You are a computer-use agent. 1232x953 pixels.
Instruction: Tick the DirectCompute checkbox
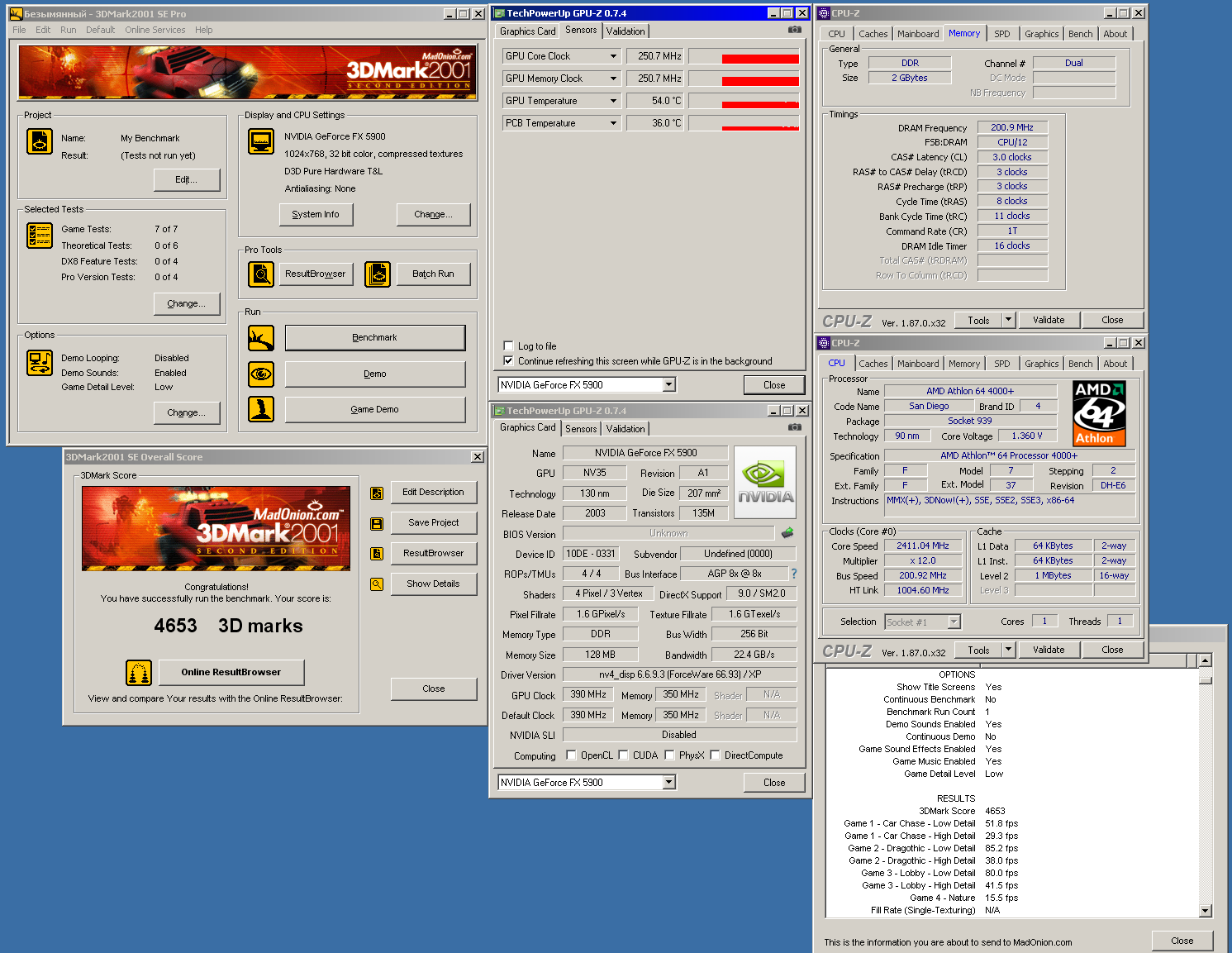pos(716,755)
